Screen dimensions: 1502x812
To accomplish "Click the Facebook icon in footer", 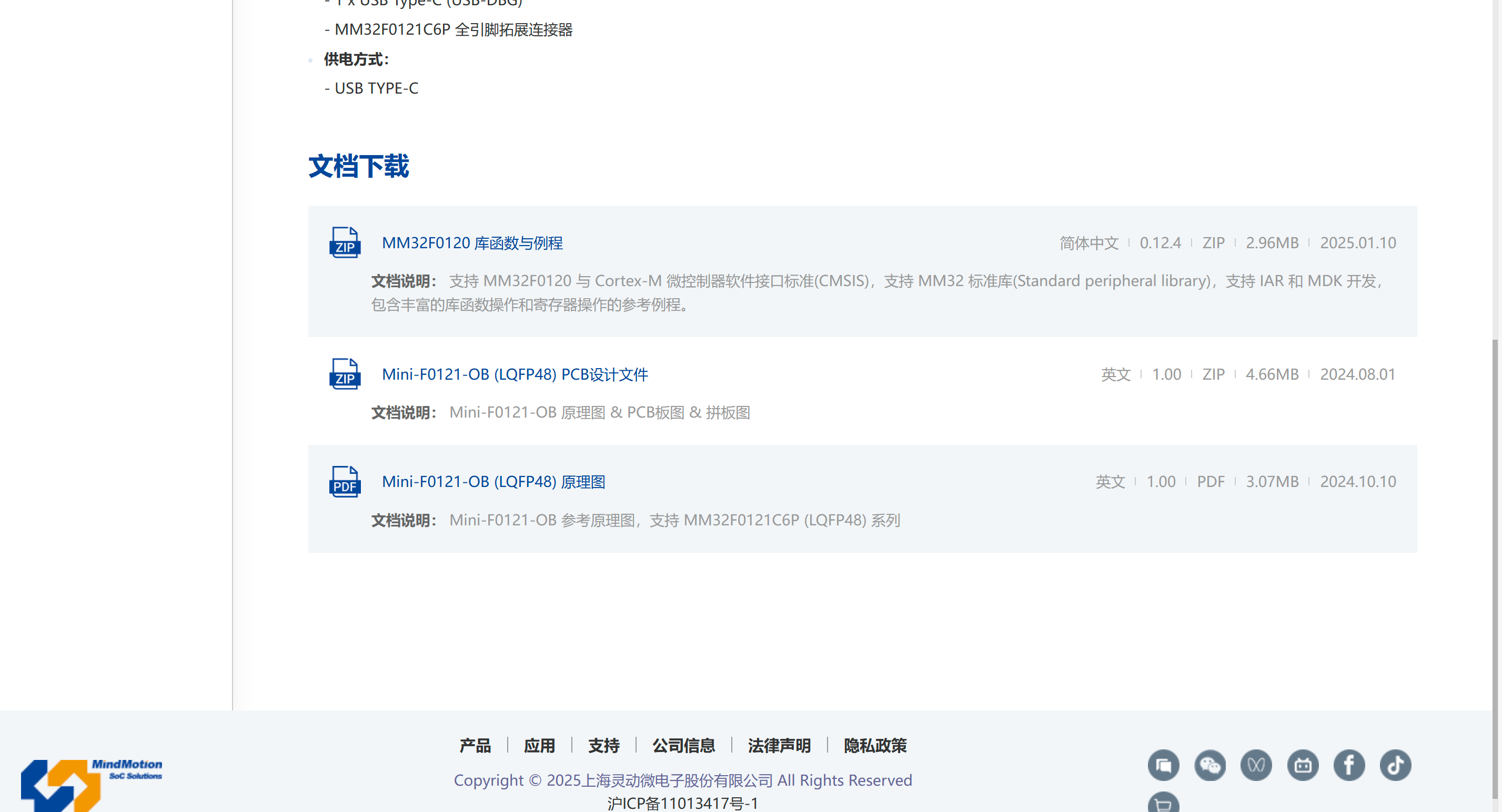I will pyautogui.click(x=1349, y=765).
